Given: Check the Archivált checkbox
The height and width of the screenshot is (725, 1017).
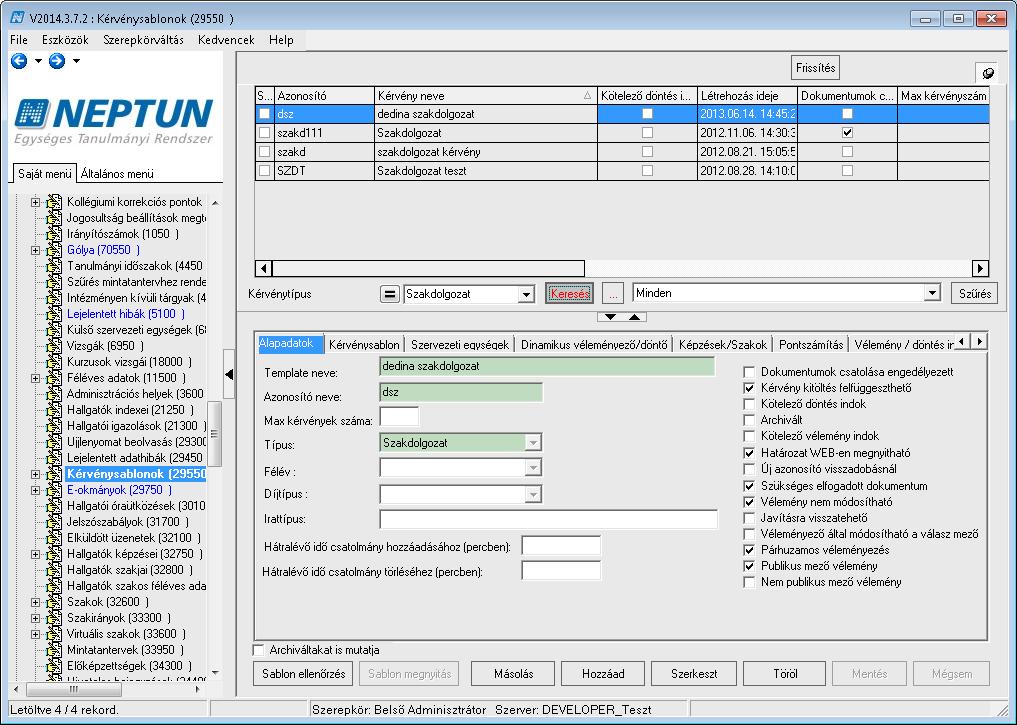Looking at the screenshot, I should 749,420.
